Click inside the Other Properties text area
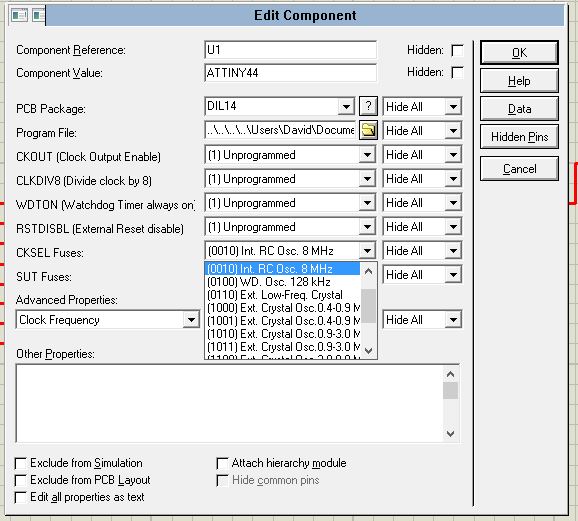This screenshot has height=521, width=578. tap(229, 403)
